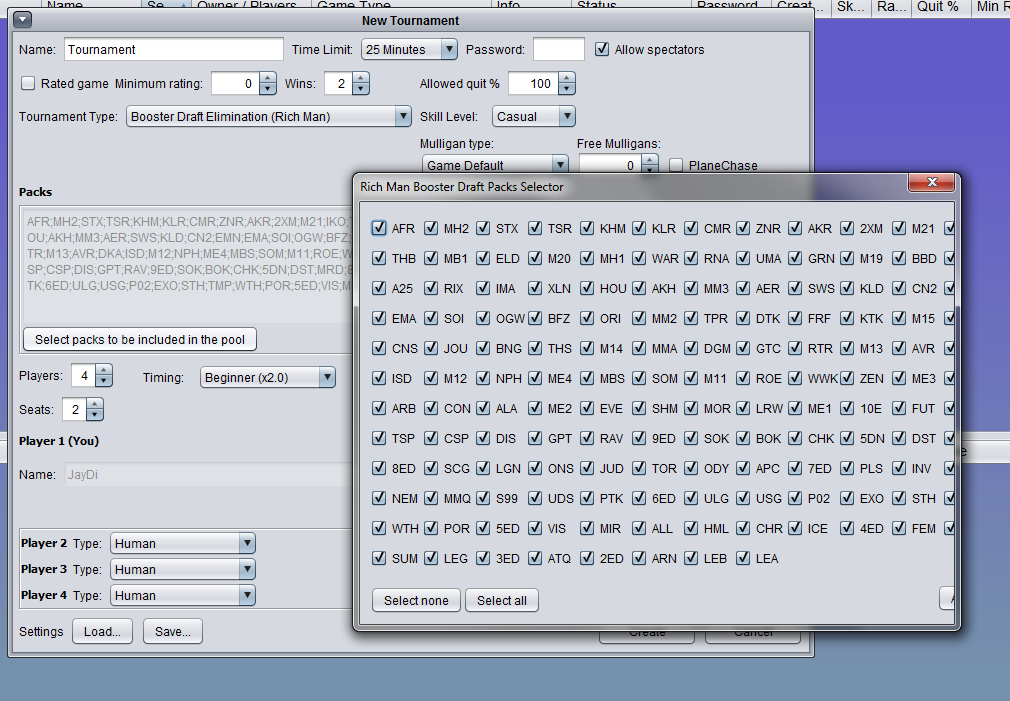The width and height of the screenshot is (1010, 701).
Task: Decrease the Seats spinner value
Action: (95, 415)
